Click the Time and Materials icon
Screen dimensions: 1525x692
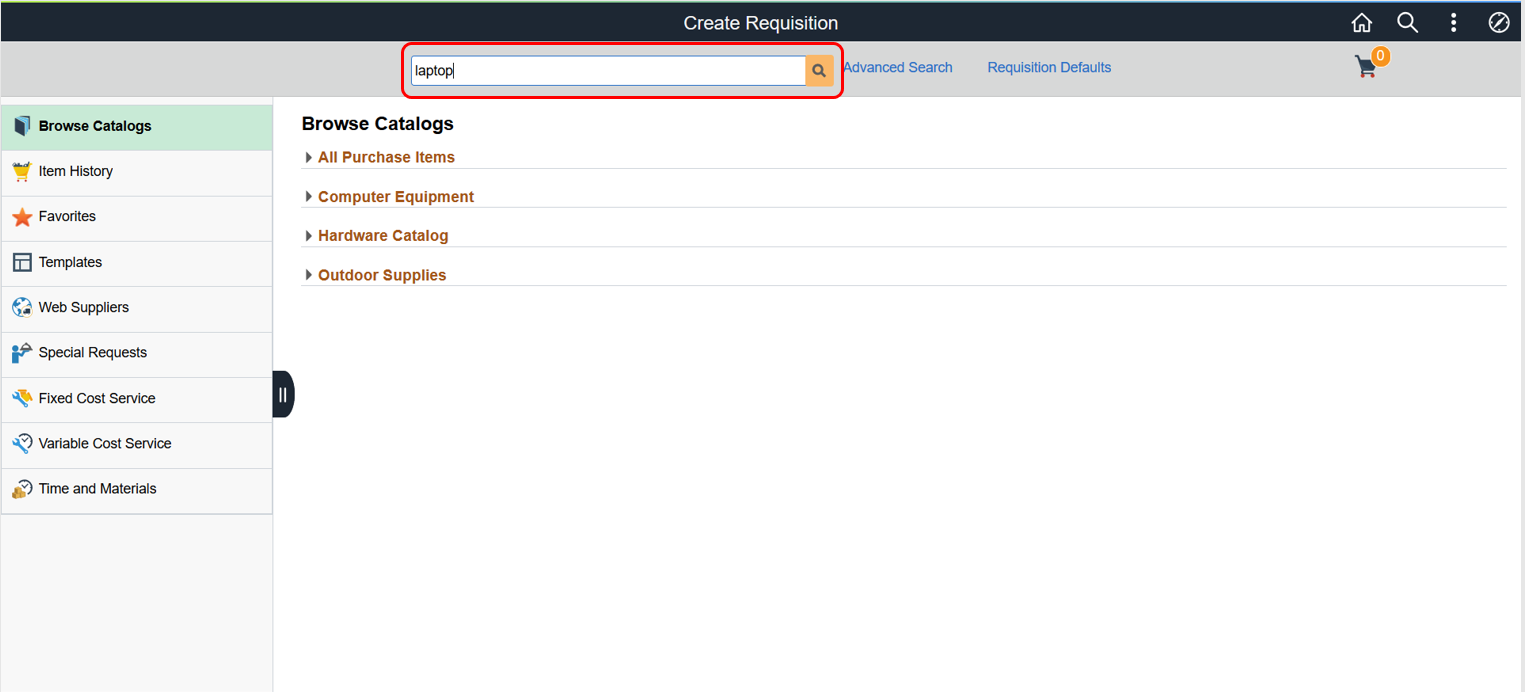(22, 489)
